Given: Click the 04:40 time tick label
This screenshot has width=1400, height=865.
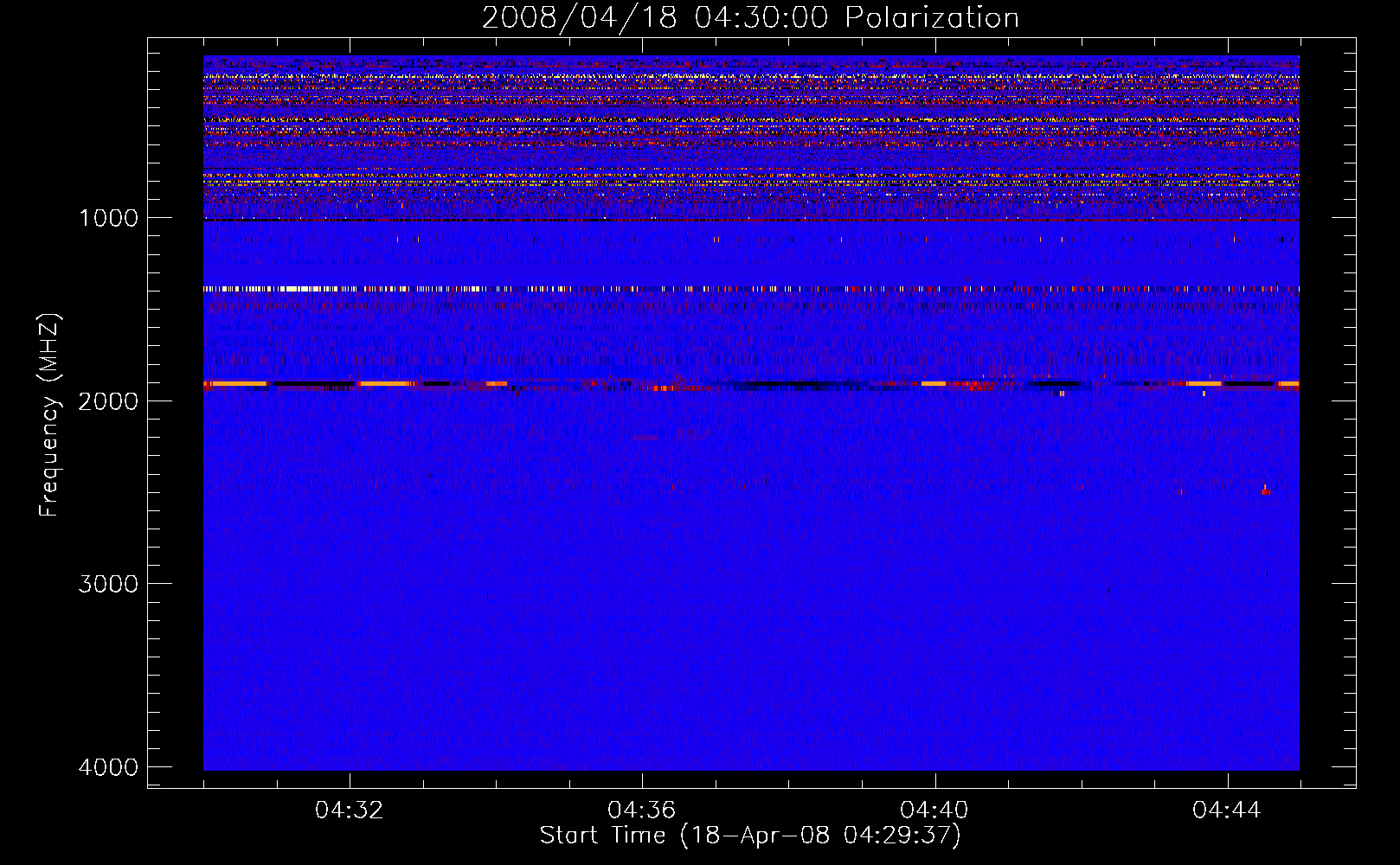Looking at the screenshot, I should click(934, 811).
